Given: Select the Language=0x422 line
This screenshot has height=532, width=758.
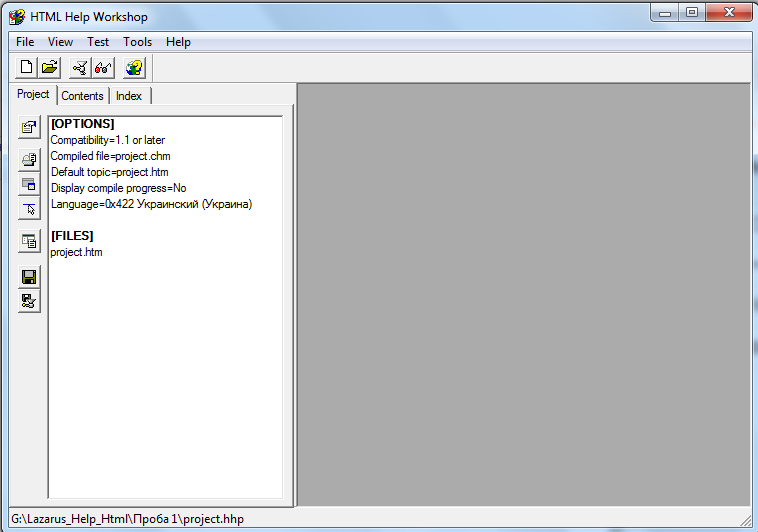Looking at the screenshot, I should [151, 204].
